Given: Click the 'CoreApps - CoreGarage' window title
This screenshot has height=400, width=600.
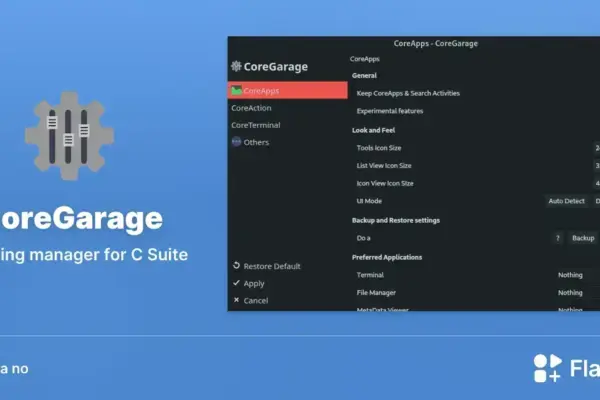Looking at the screenshot, I should point(435,44).
